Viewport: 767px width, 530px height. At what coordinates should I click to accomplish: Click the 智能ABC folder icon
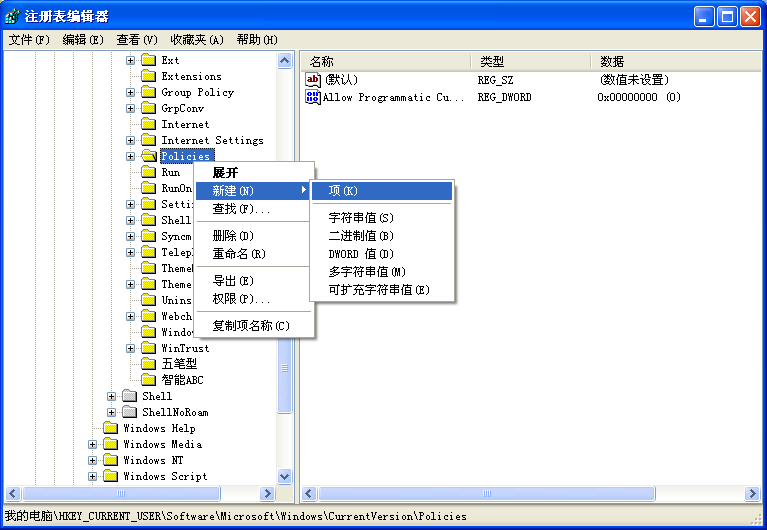[148, 380]
